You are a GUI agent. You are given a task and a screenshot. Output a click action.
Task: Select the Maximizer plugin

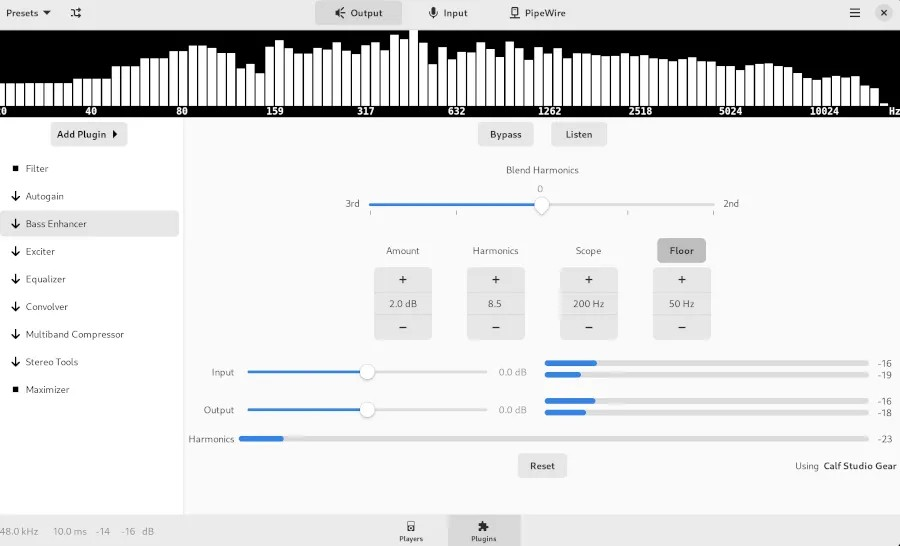[90, 389]
